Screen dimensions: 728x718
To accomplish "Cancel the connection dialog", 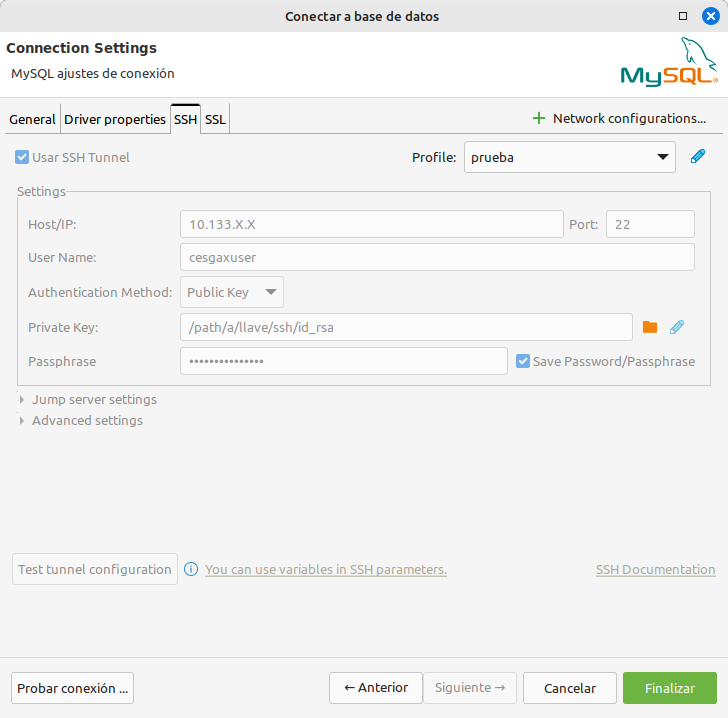I will point(570,688).
